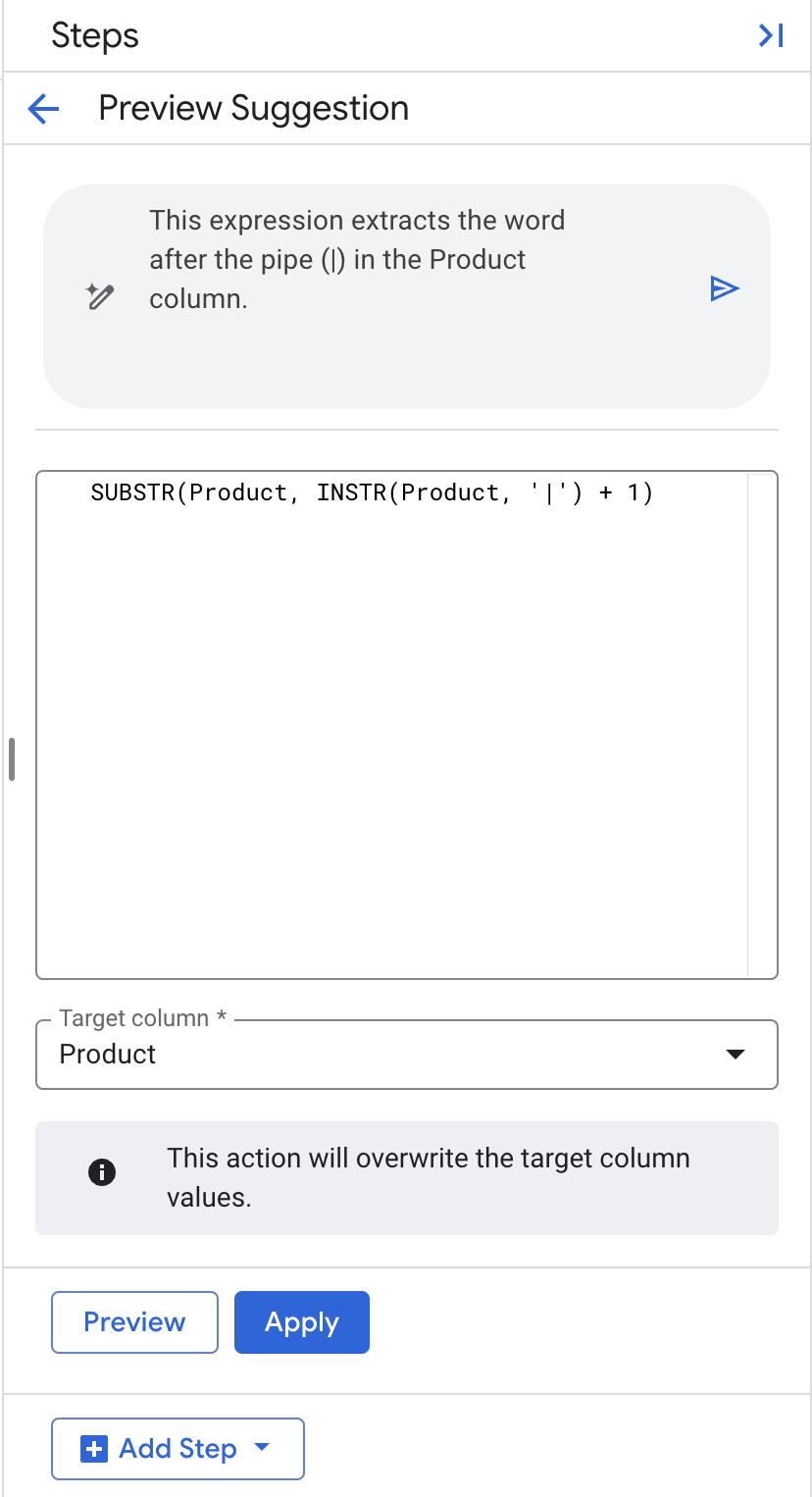The image size is (812, 1497).
Task: Apply the expression suggestion
Action: [301, 1321]
